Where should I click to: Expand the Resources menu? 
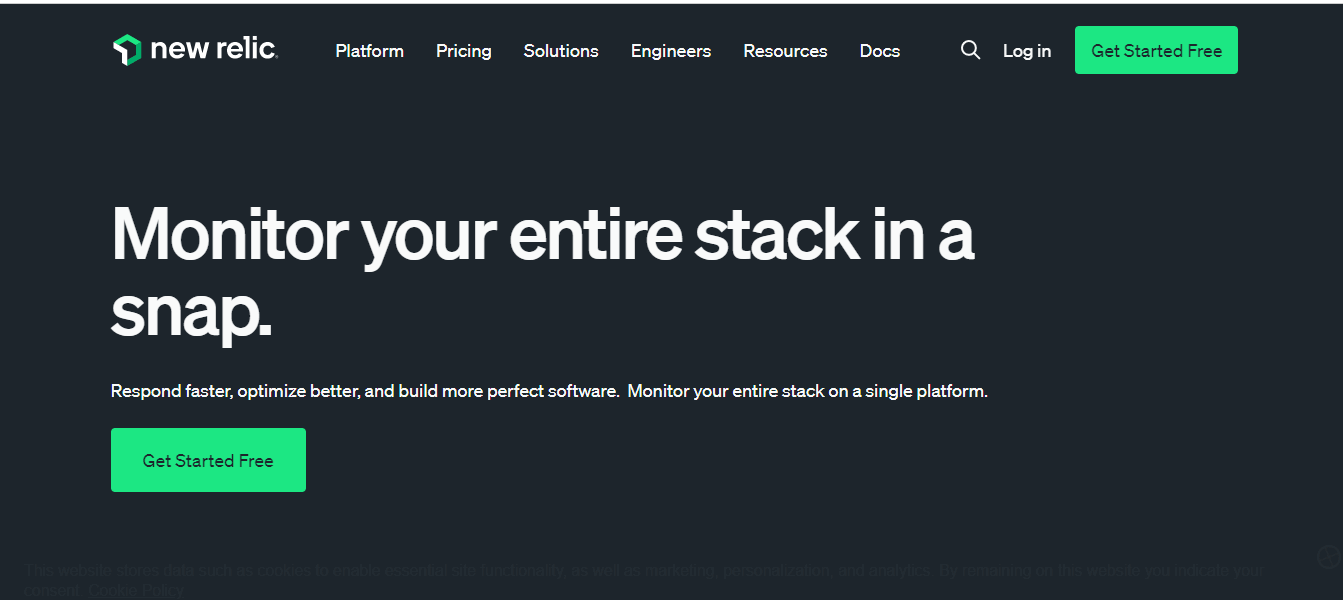(785, 51)
